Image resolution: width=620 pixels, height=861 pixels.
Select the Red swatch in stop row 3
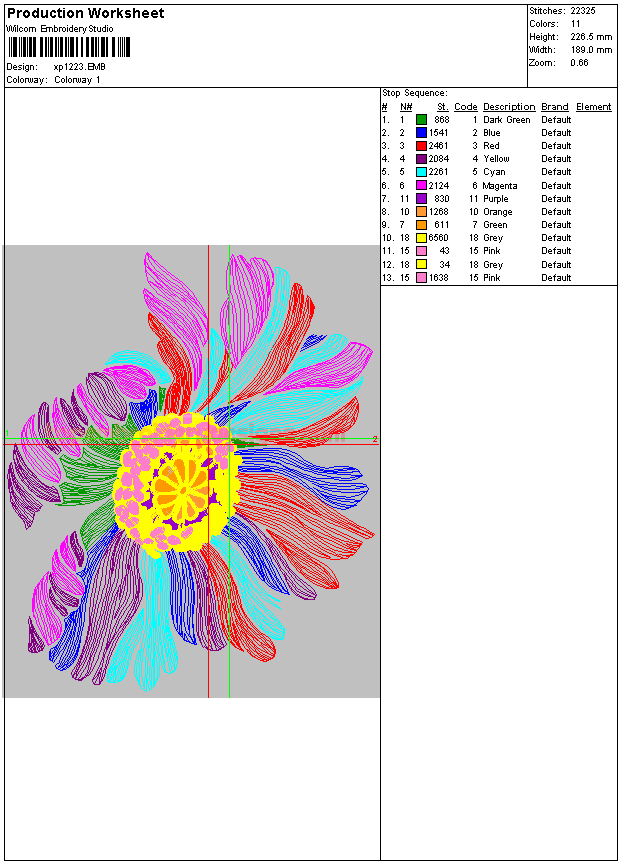coord(421,146)
